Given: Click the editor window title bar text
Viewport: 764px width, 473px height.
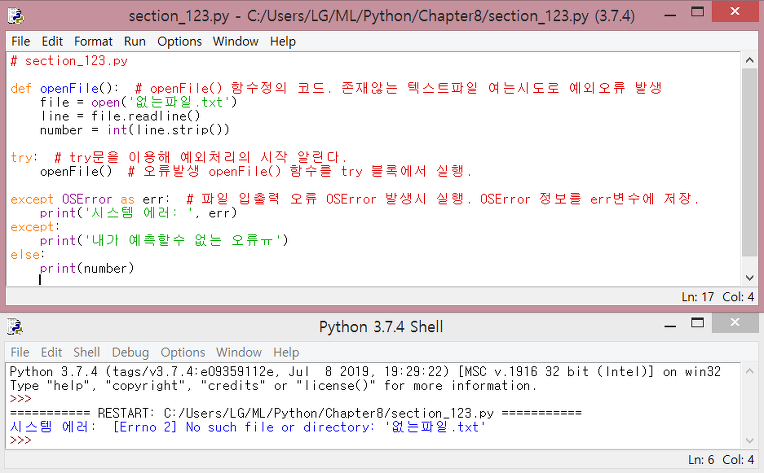Looking at the screenshot, I should coord(382,16).
